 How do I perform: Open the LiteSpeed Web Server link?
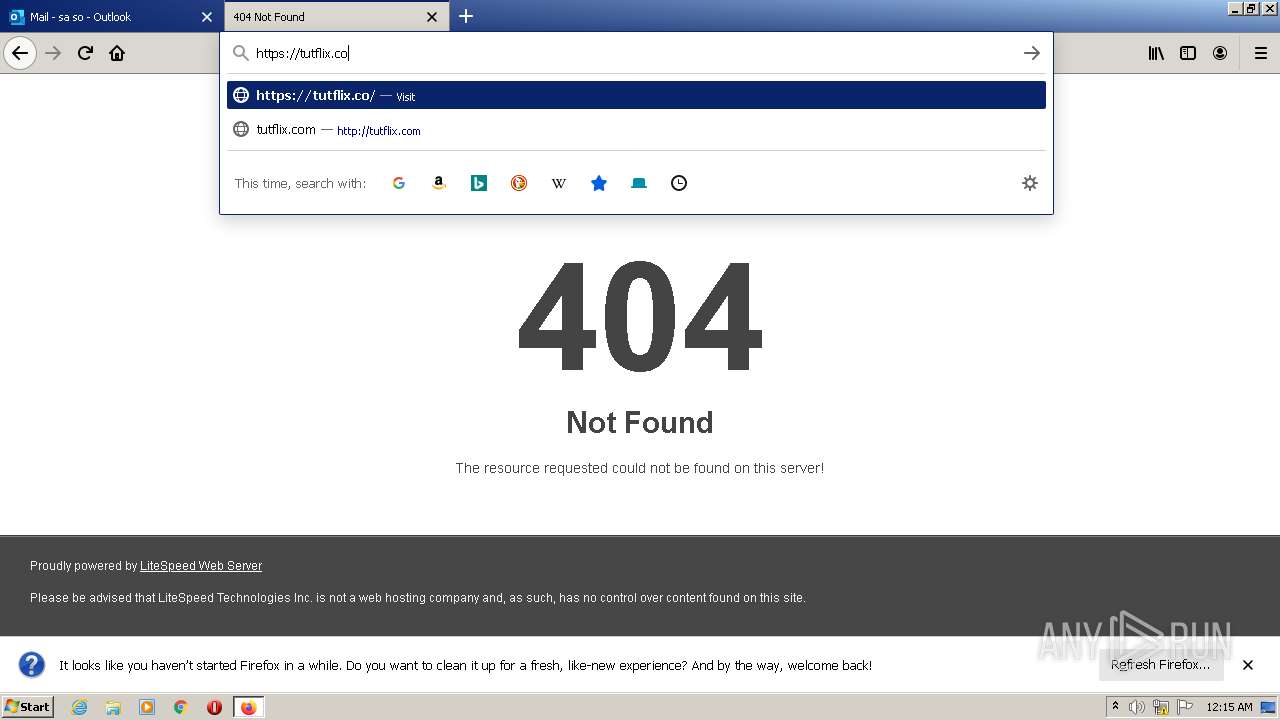click(201, 566)
